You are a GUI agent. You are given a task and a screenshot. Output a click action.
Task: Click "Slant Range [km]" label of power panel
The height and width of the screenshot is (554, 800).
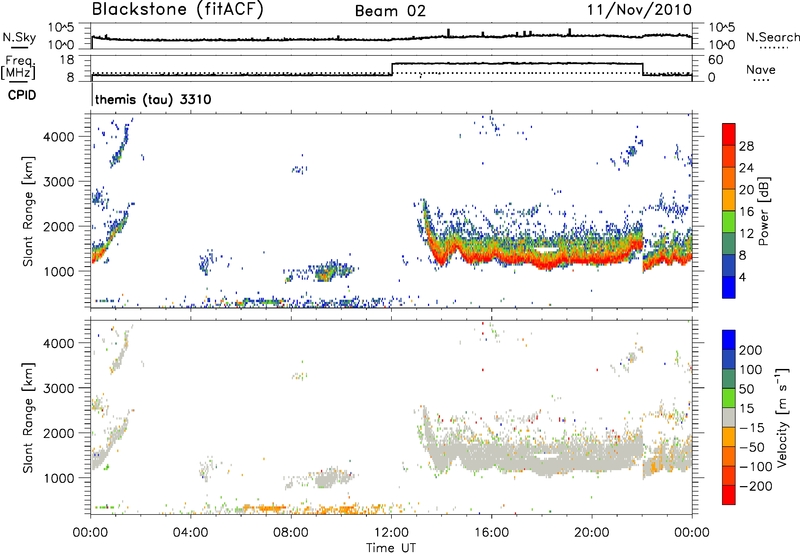28,211
